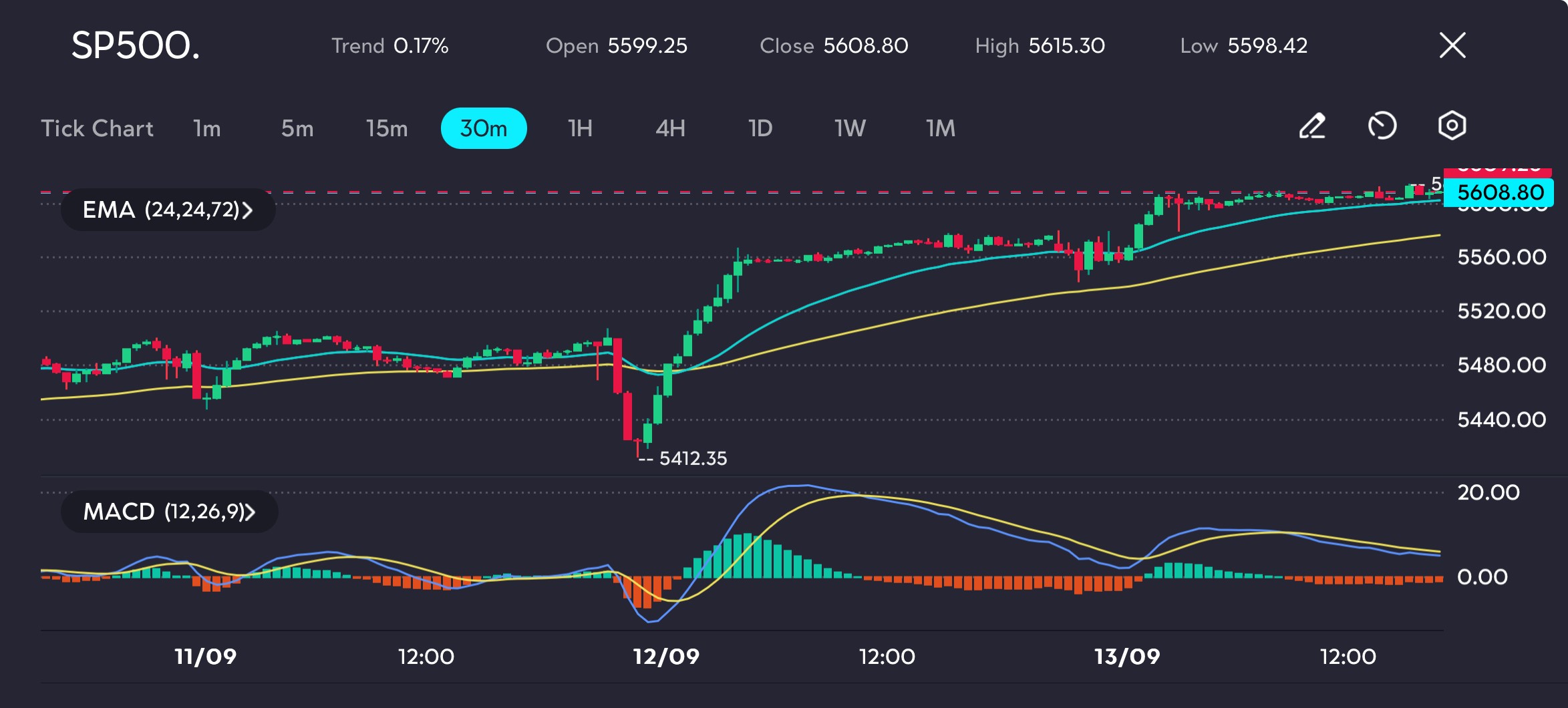Switch to the Tick Chart view
Screen dimensions: 1568x708
[98, 128]
